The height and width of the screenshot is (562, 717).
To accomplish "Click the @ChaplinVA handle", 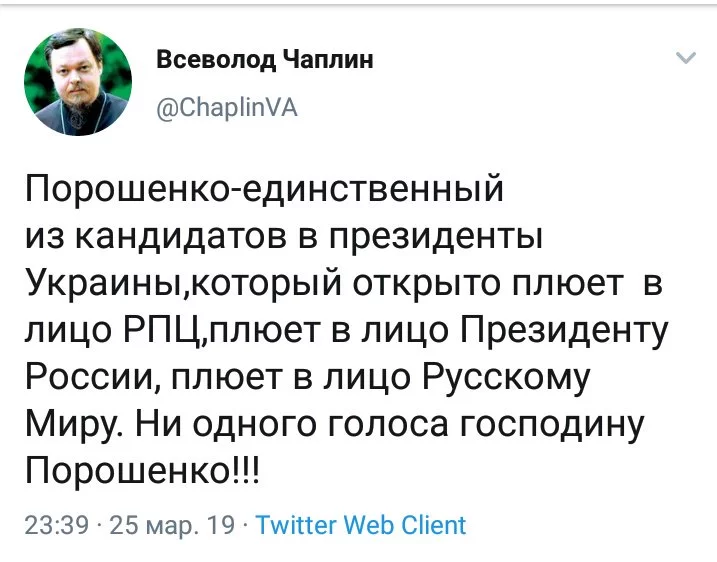I will (227, 107).
